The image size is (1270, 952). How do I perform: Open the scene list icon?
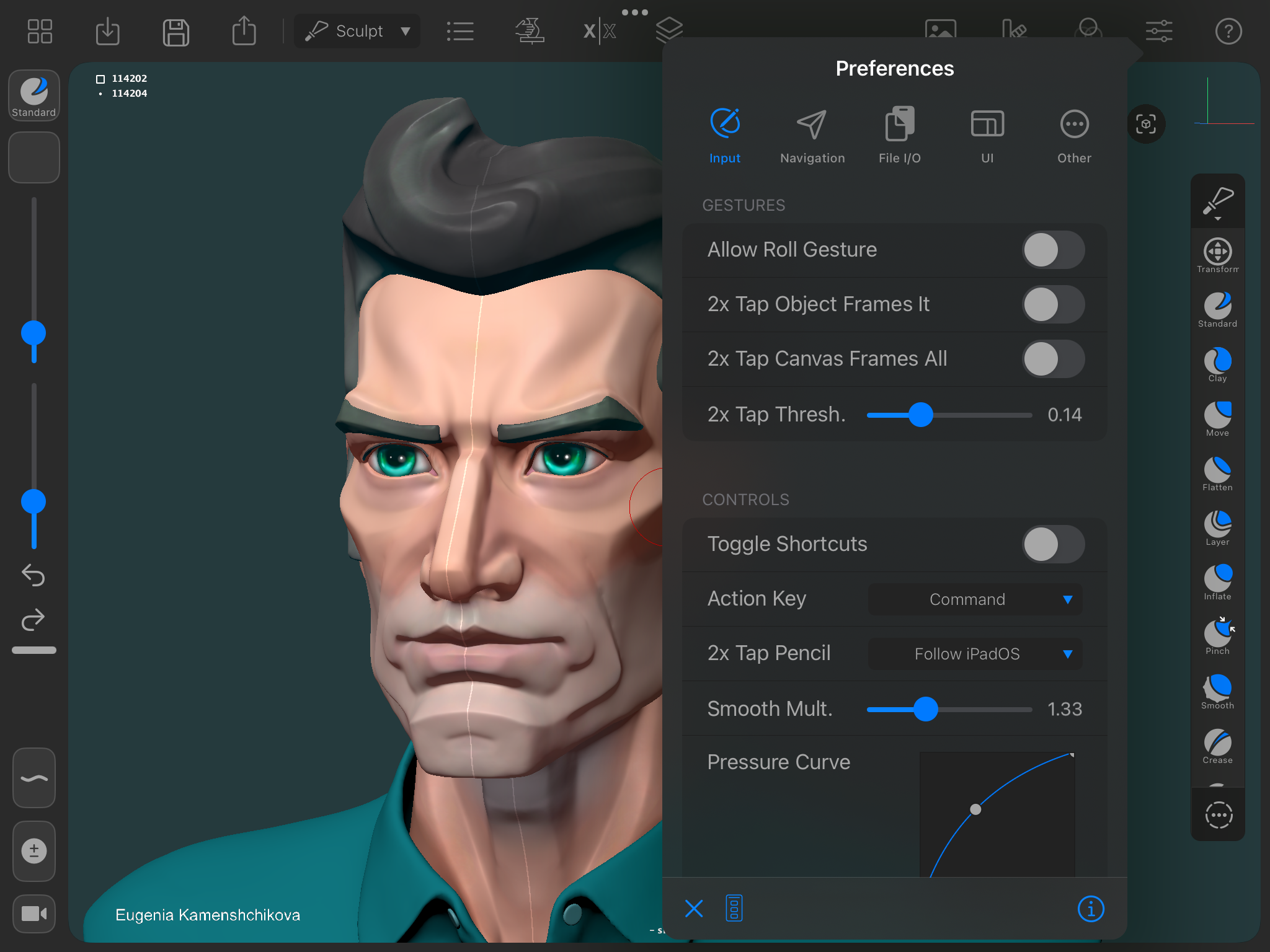460,32
